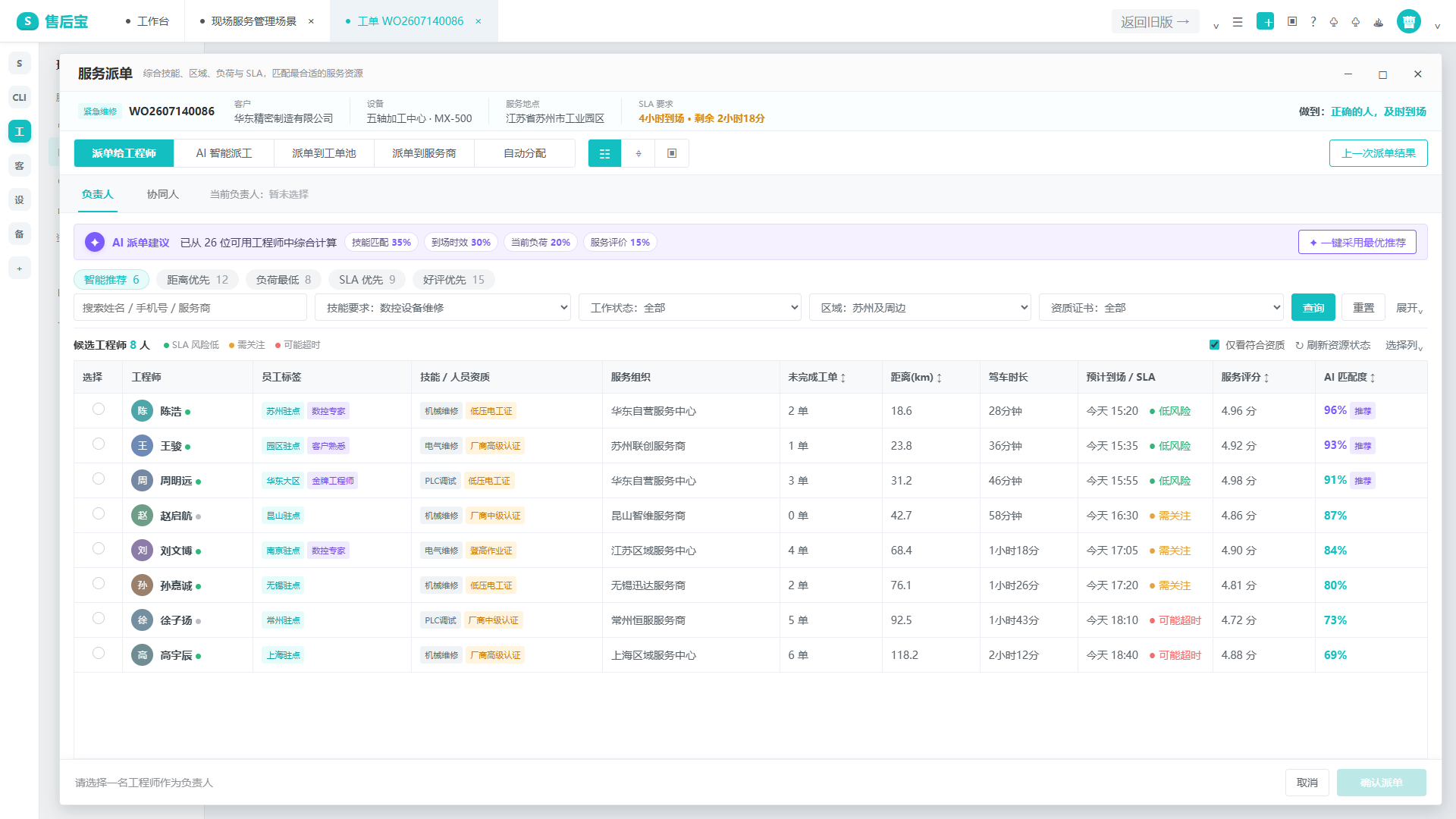Open the 备 sidebar icon
The width and height of the screenshot is (1456, 819).
pos(20,234)
